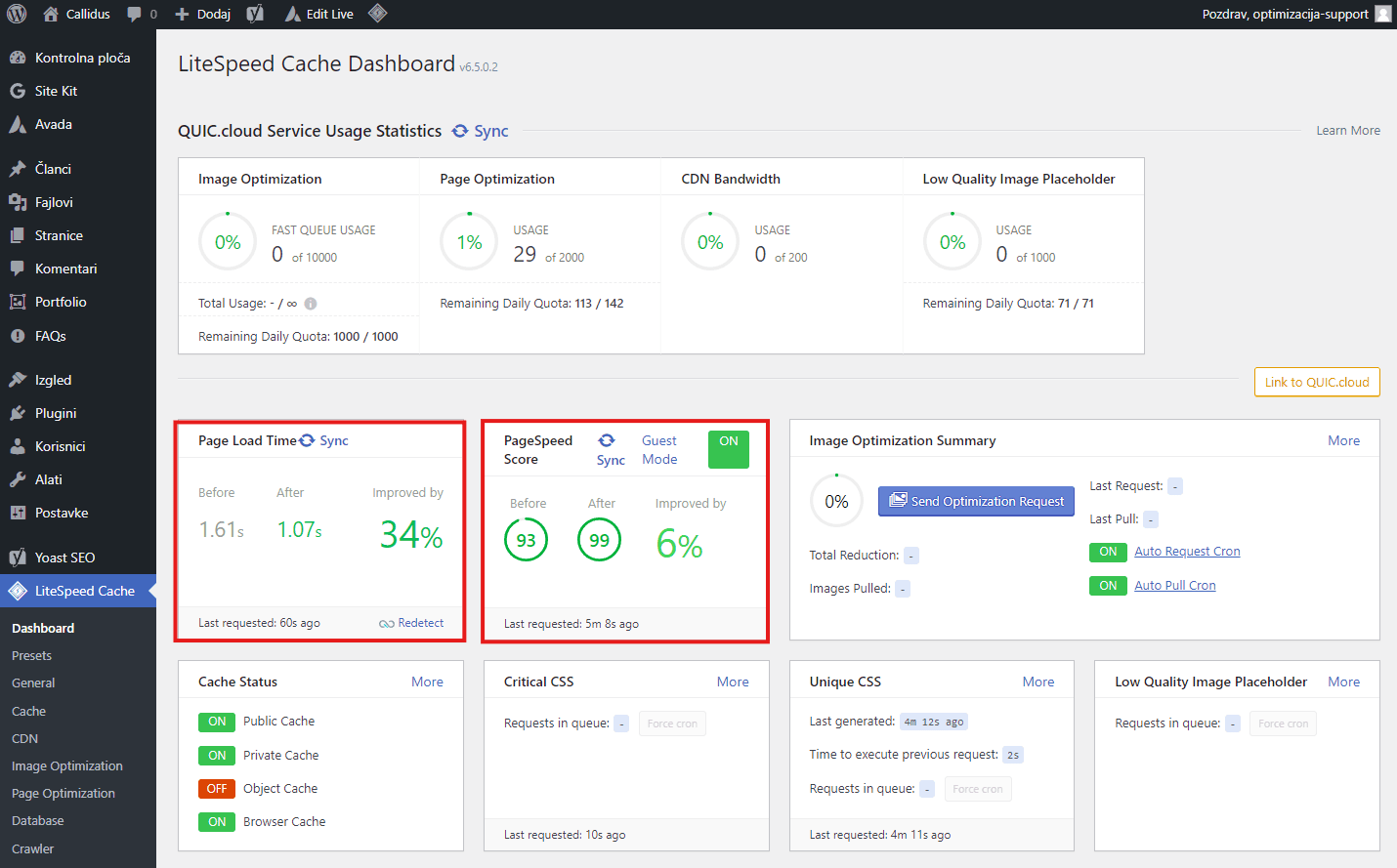This screenshot has height=868, width=1397.
Task: Click the Page Optimization usage circle gauge
Action: [x=469, y=242]
